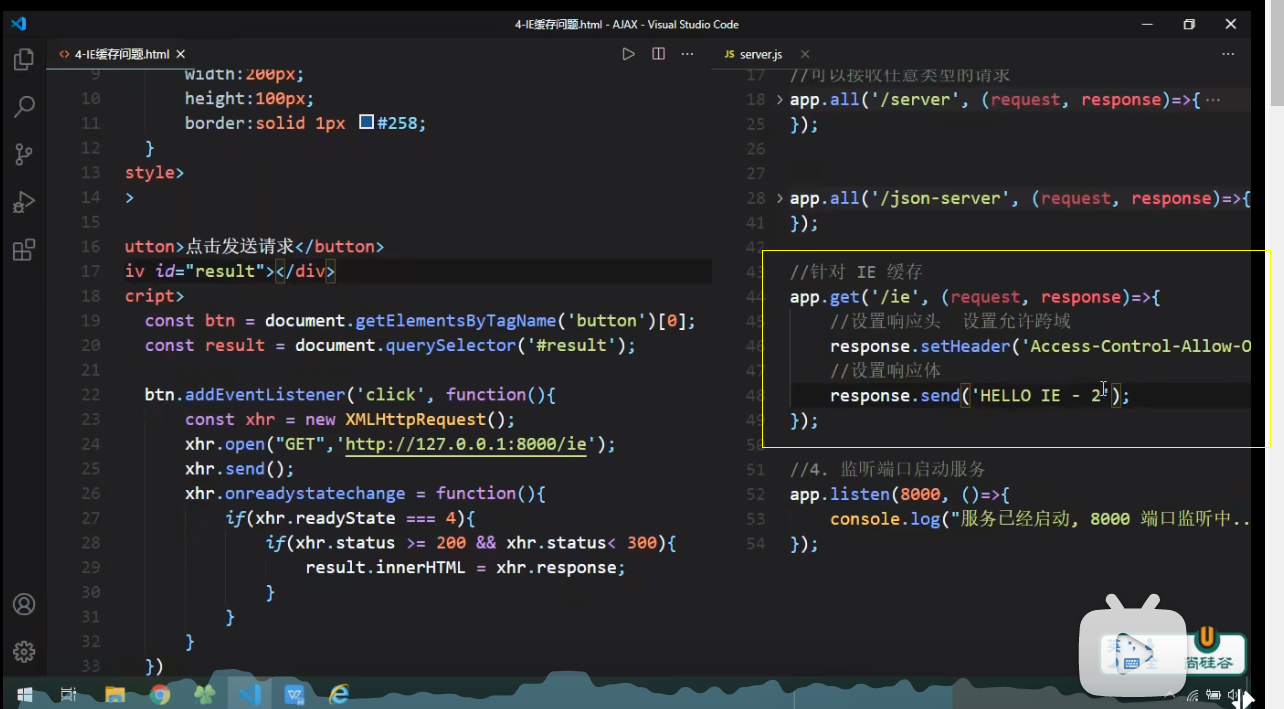
Task: Click '/json-server' string in server.js
Action: (940, 198)
